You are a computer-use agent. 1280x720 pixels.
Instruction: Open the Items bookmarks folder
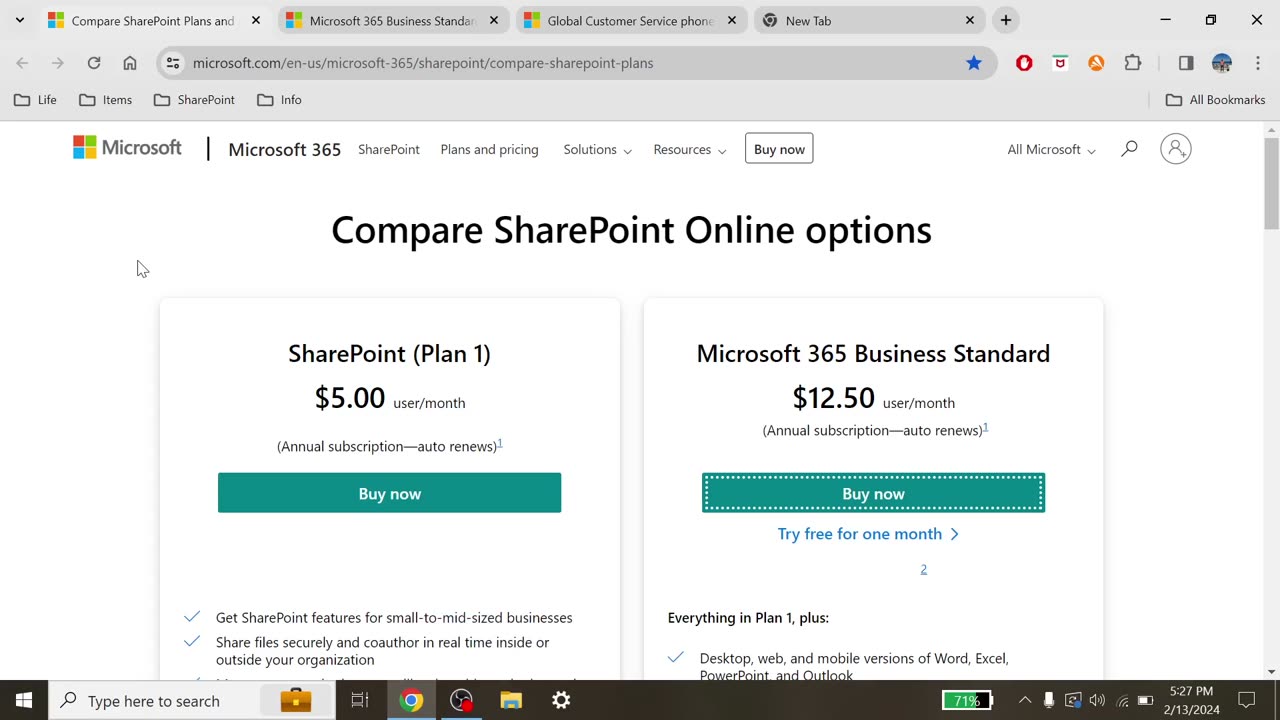[105, 100]
